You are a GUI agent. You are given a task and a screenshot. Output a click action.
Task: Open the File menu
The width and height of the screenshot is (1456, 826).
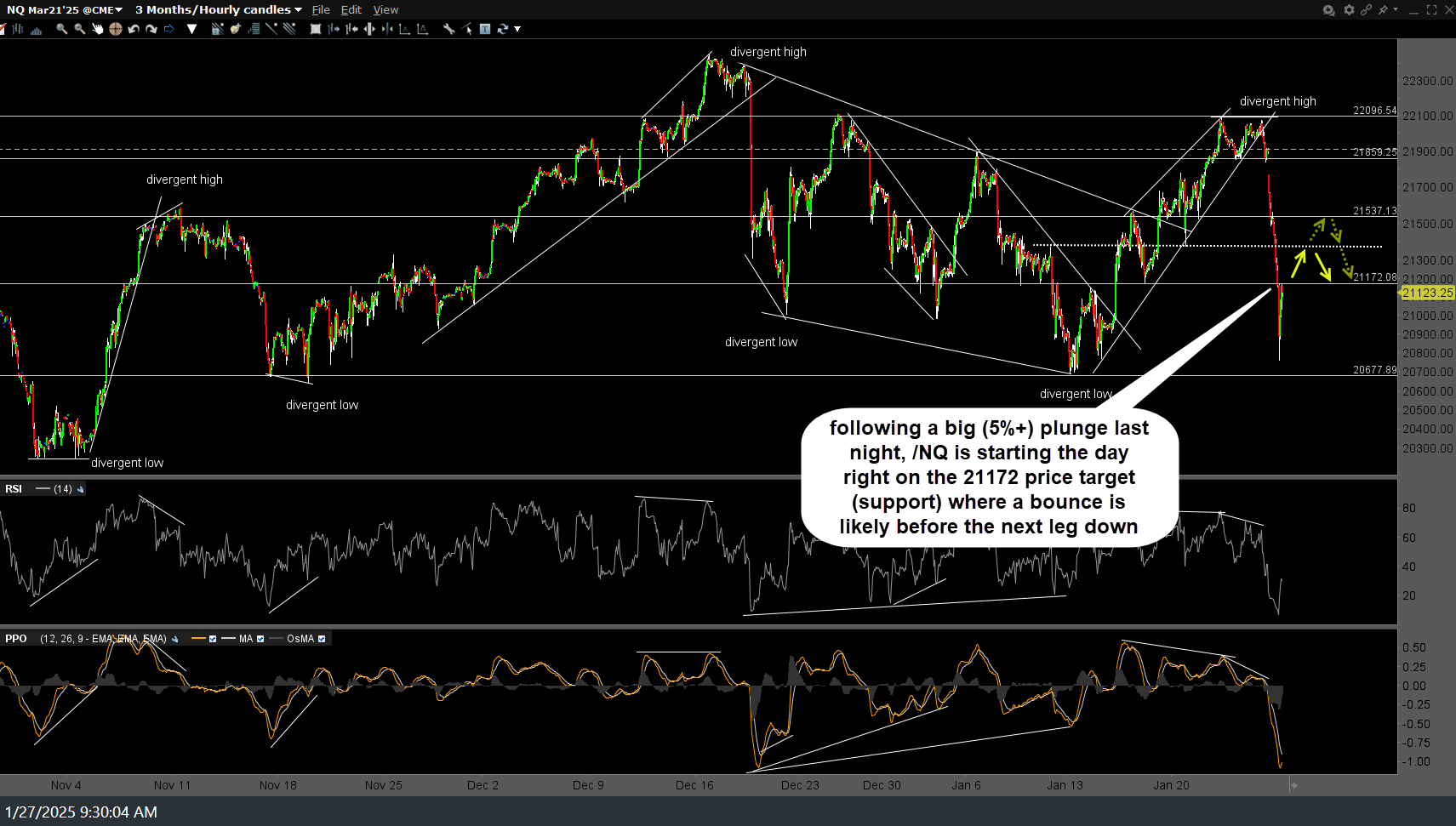(321, 9)
